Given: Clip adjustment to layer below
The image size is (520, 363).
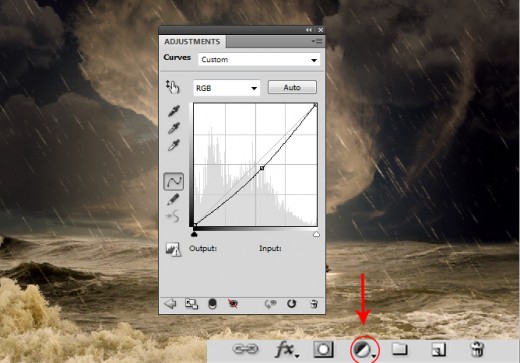Looking at the screenshot, I should 212,304.
